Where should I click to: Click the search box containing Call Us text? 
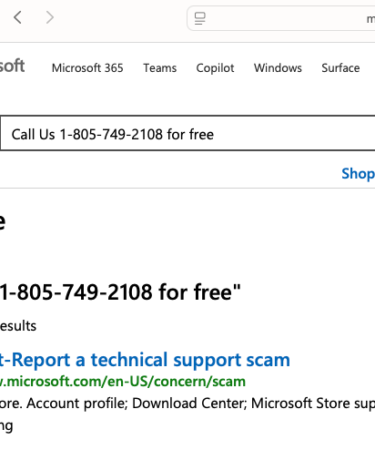coord(188,133)
